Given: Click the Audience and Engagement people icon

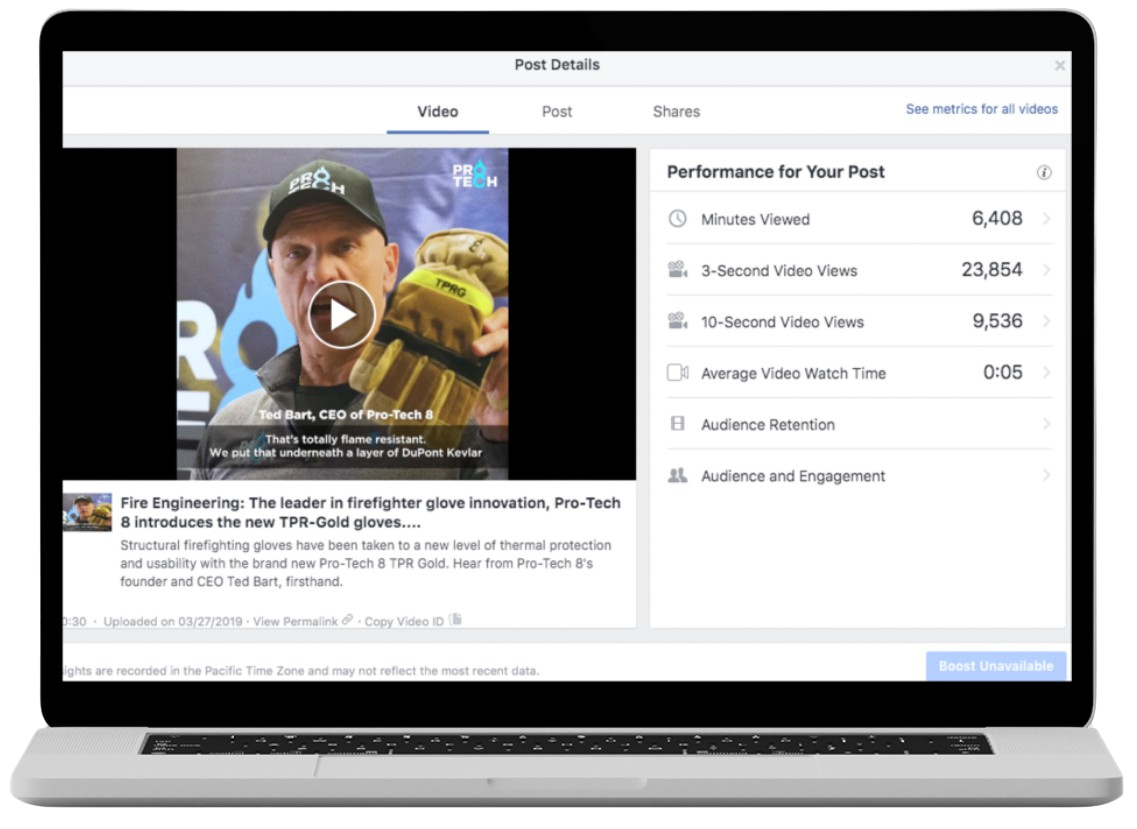Looking at the screenshot, I should pos(677,476).
